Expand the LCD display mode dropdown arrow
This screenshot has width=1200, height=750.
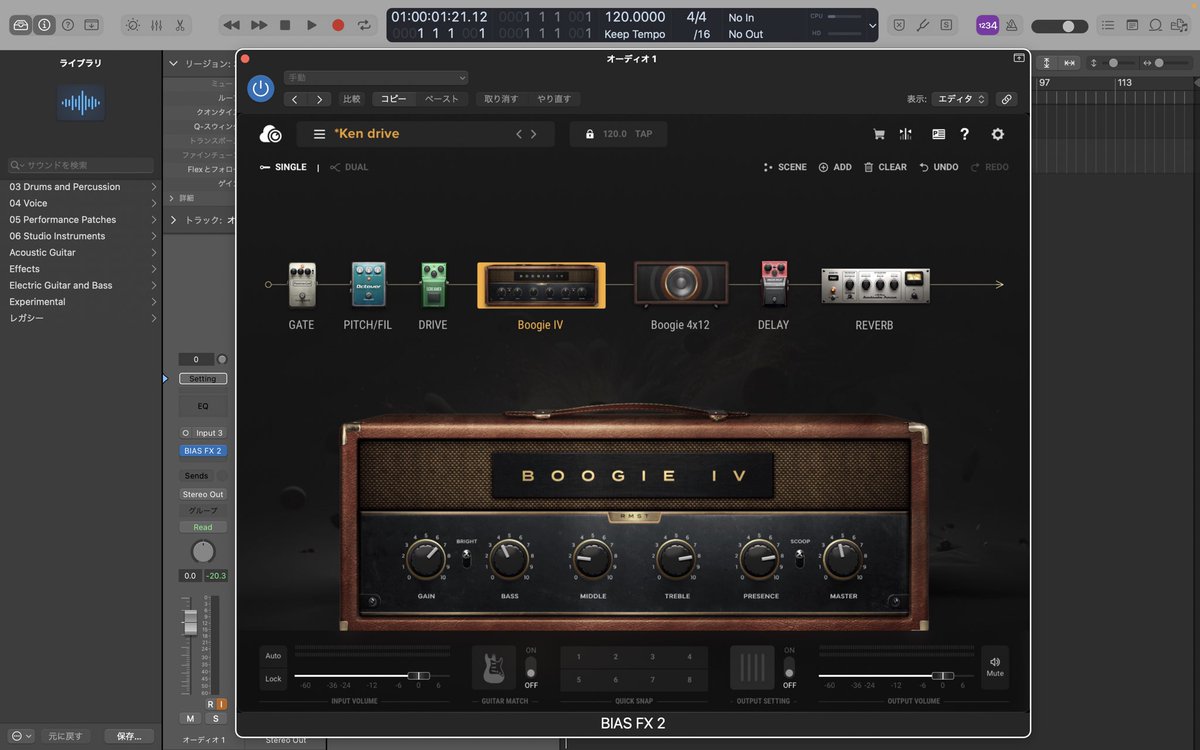873,25
